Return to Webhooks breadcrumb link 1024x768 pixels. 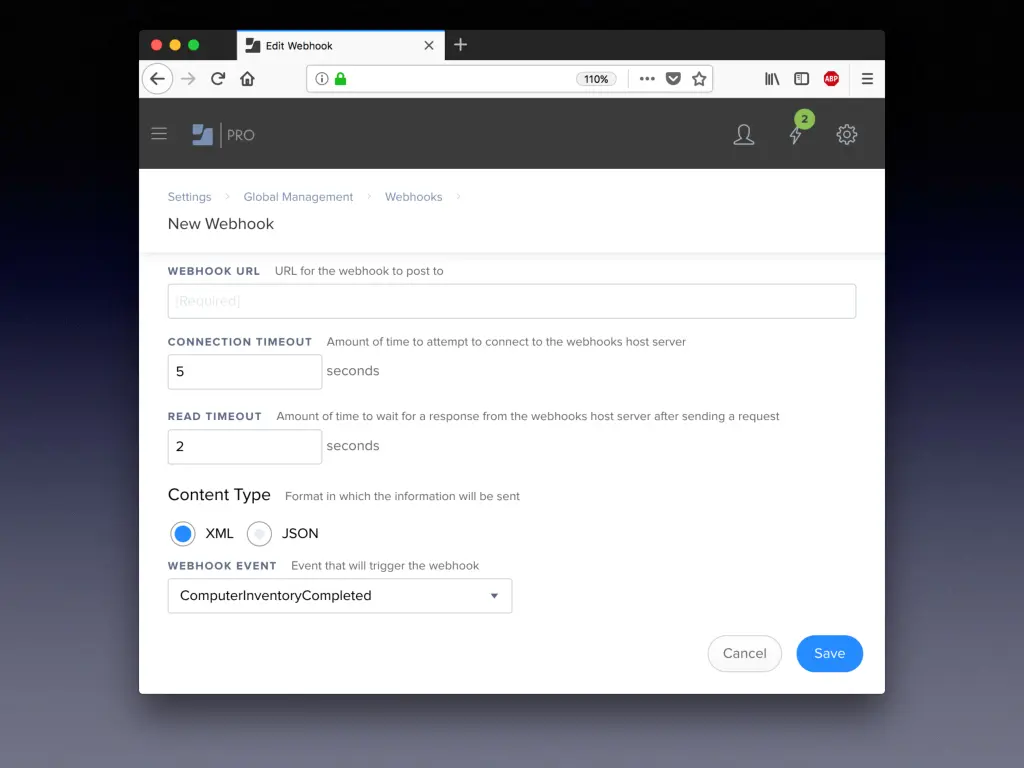413,197
